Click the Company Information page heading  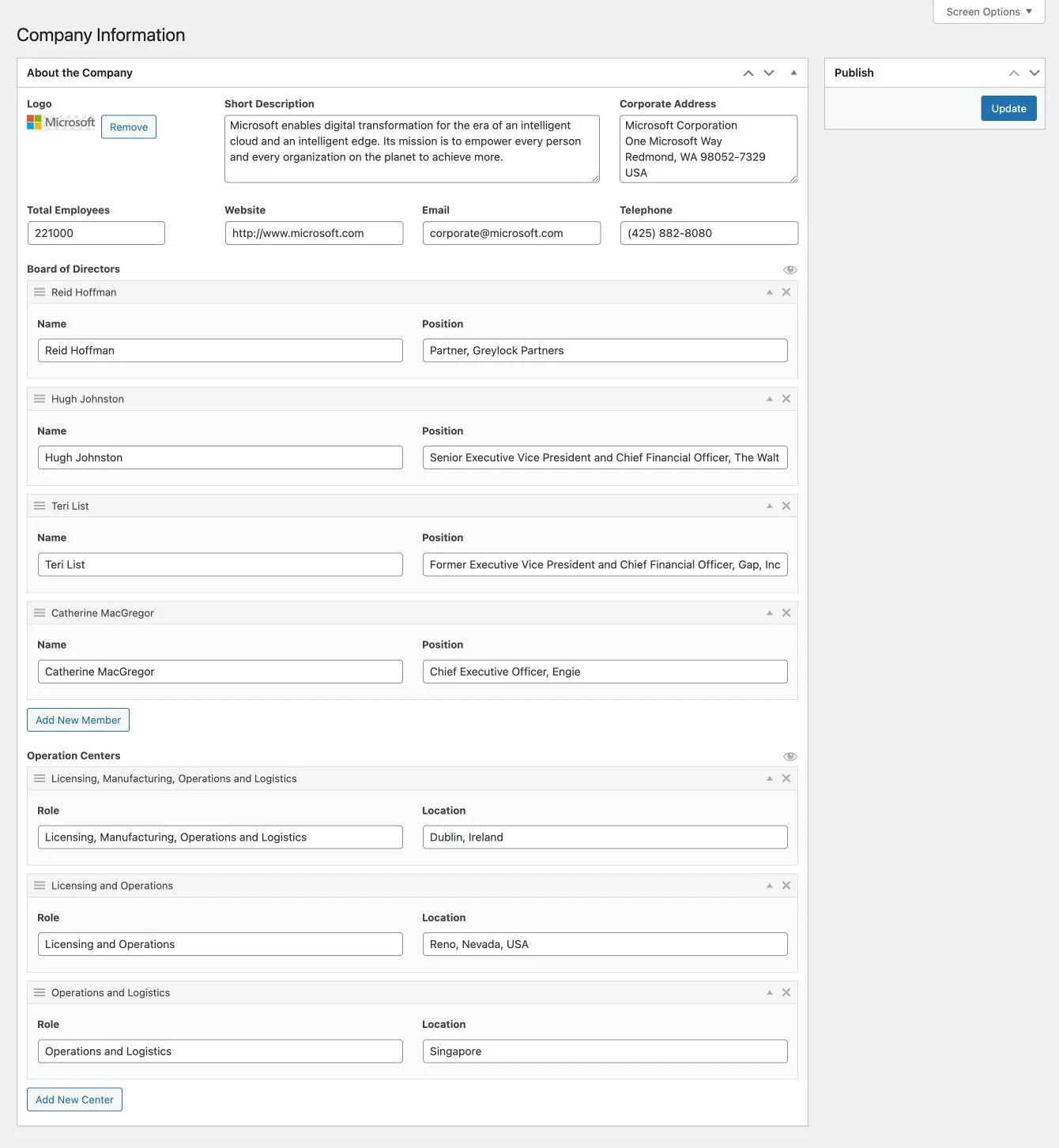pyautogui.click(x=101, y=35)
